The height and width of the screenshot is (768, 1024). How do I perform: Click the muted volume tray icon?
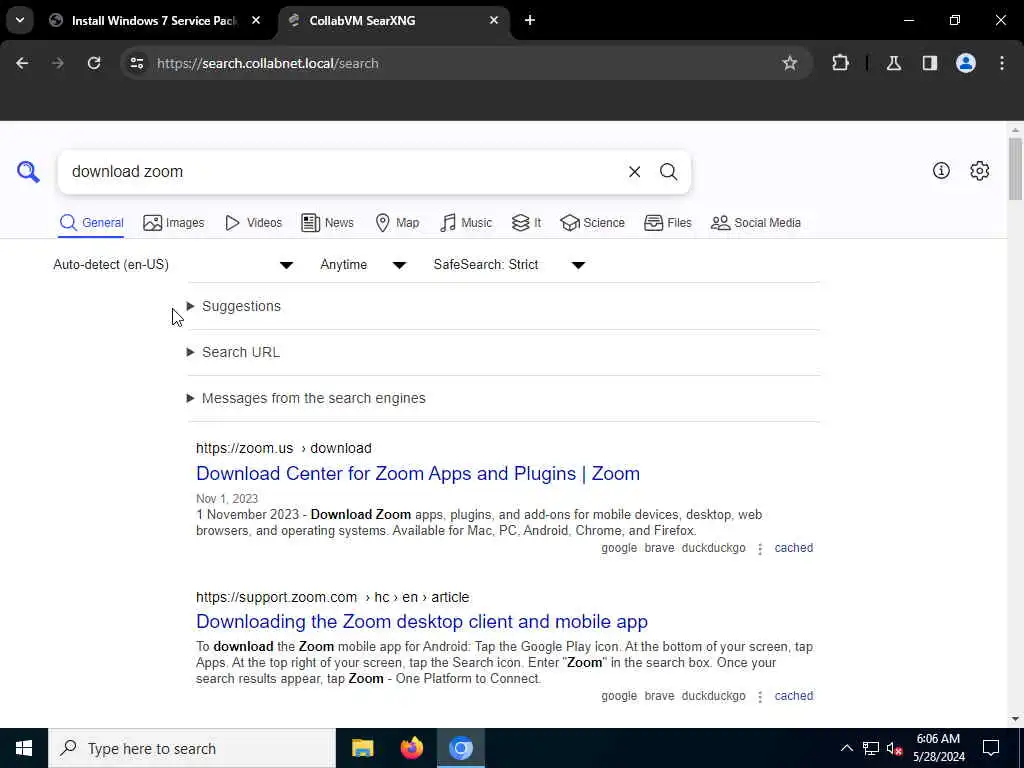(x=895, y=748)
